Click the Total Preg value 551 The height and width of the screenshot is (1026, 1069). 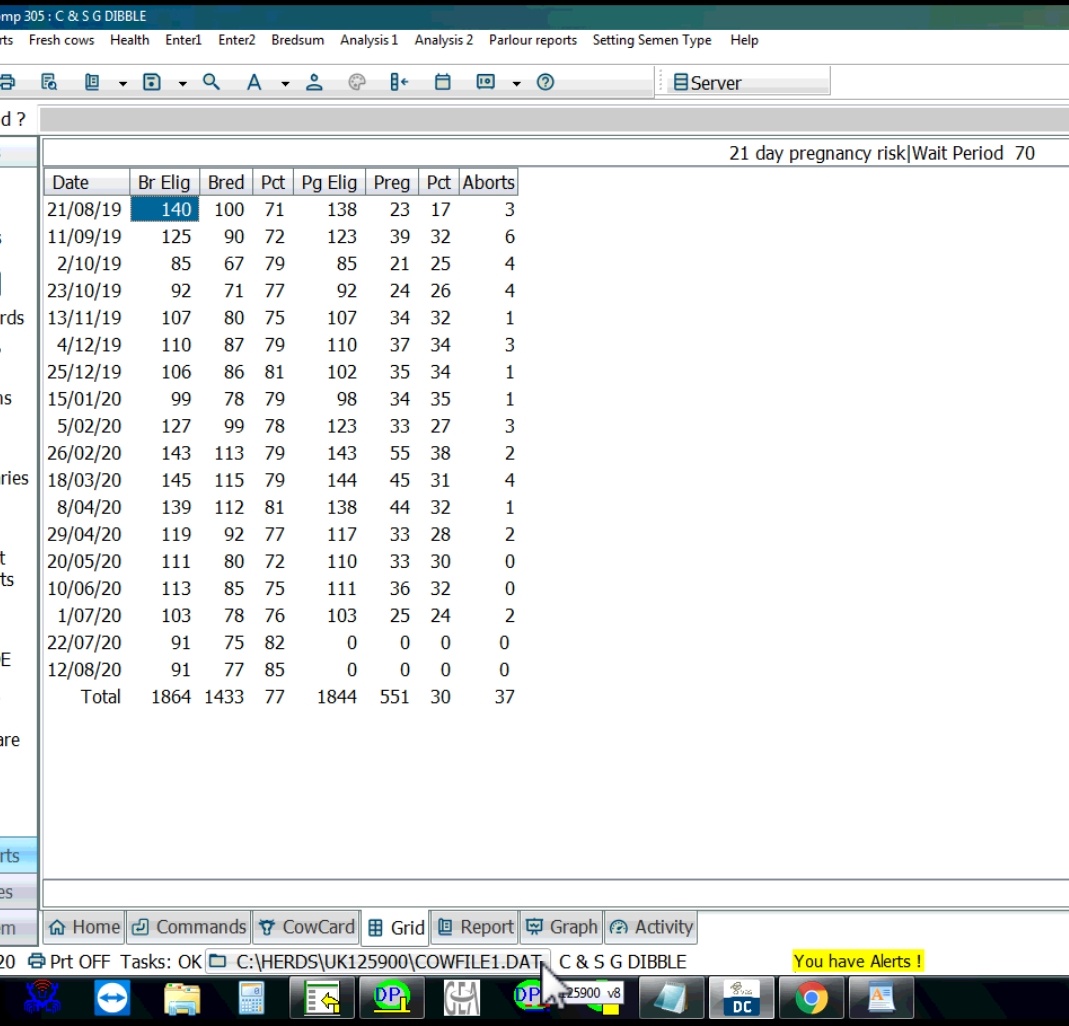tap(394, 697)
